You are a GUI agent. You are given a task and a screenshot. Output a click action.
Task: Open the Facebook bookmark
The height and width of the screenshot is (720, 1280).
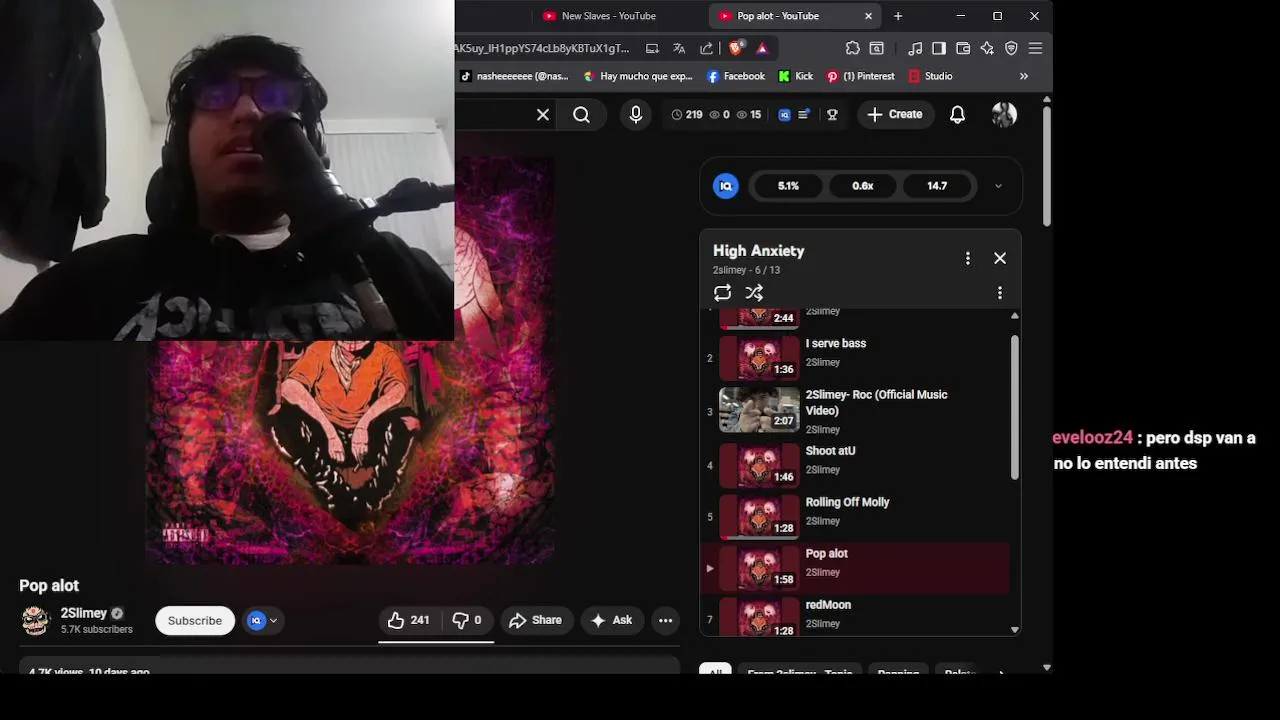point(735,76)
